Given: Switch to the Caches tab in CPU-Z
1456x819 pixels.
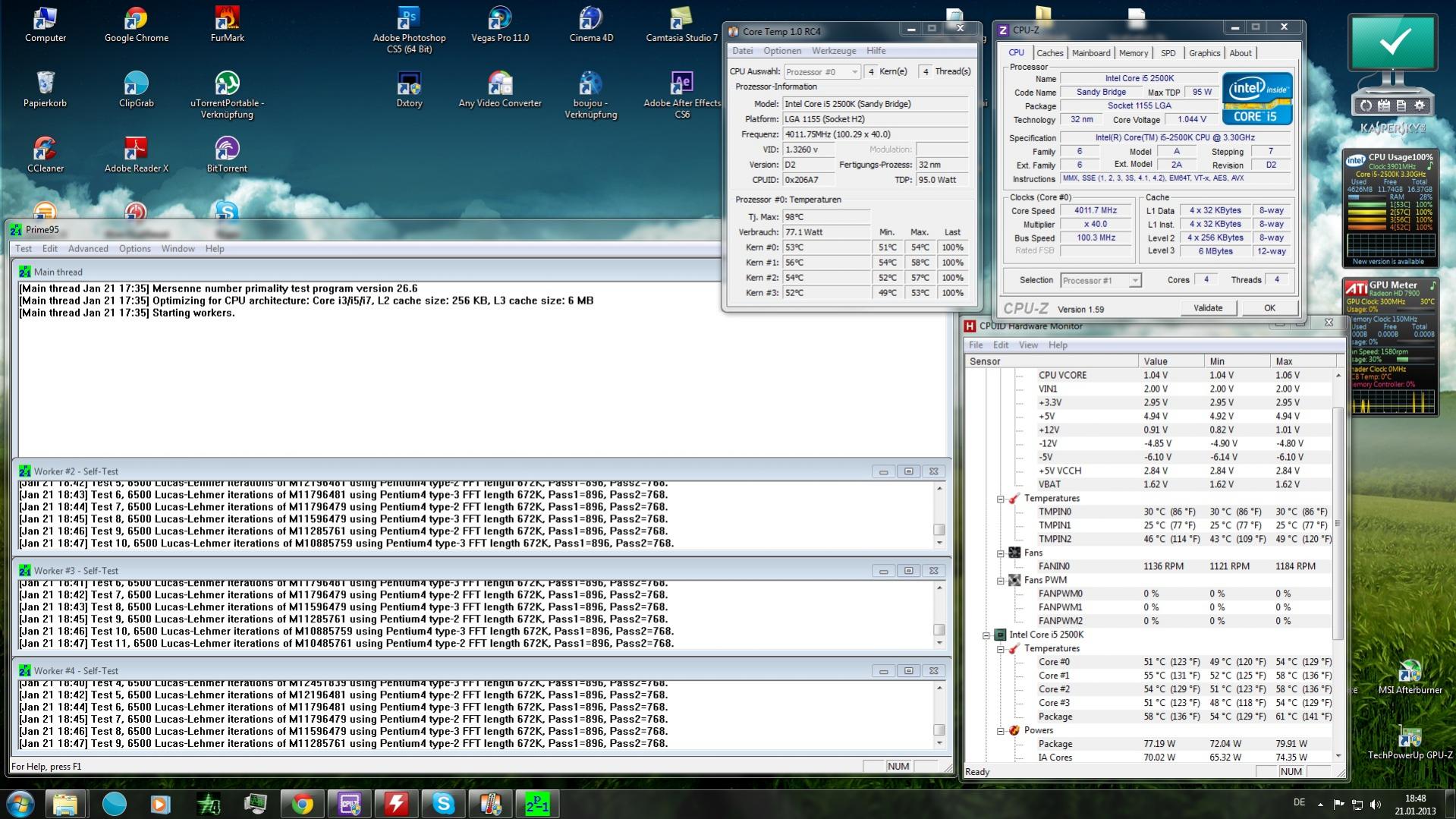Looking at the screenshot, I should click(1049, 53).
